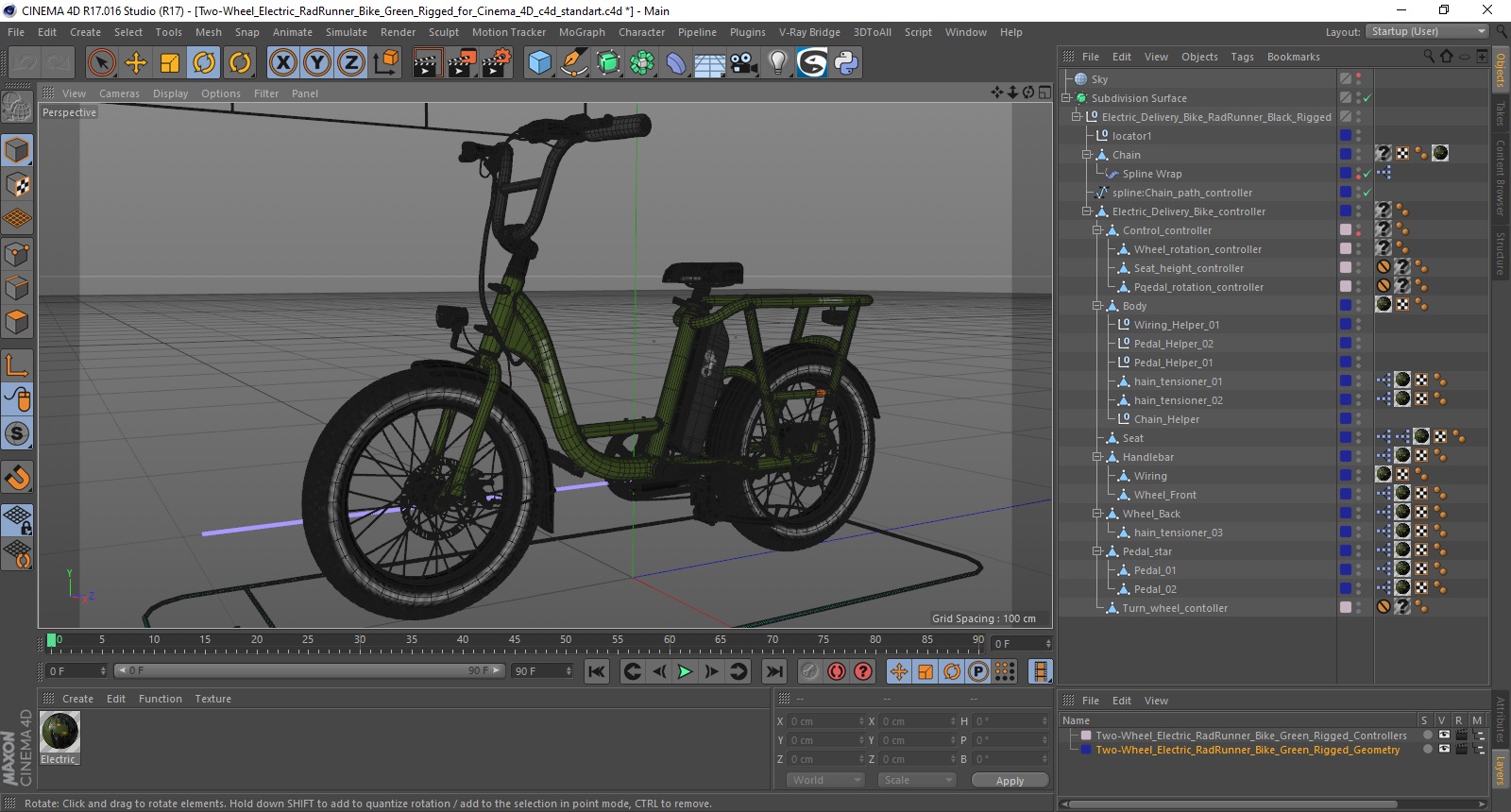
Task: Switch to the Takes side tab
Action: pos(1500,114)
